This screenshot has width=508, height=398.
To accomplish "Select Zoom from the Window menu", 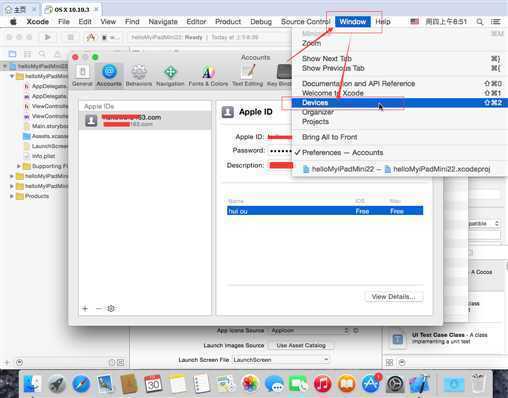I will click(x=400, y=43).
